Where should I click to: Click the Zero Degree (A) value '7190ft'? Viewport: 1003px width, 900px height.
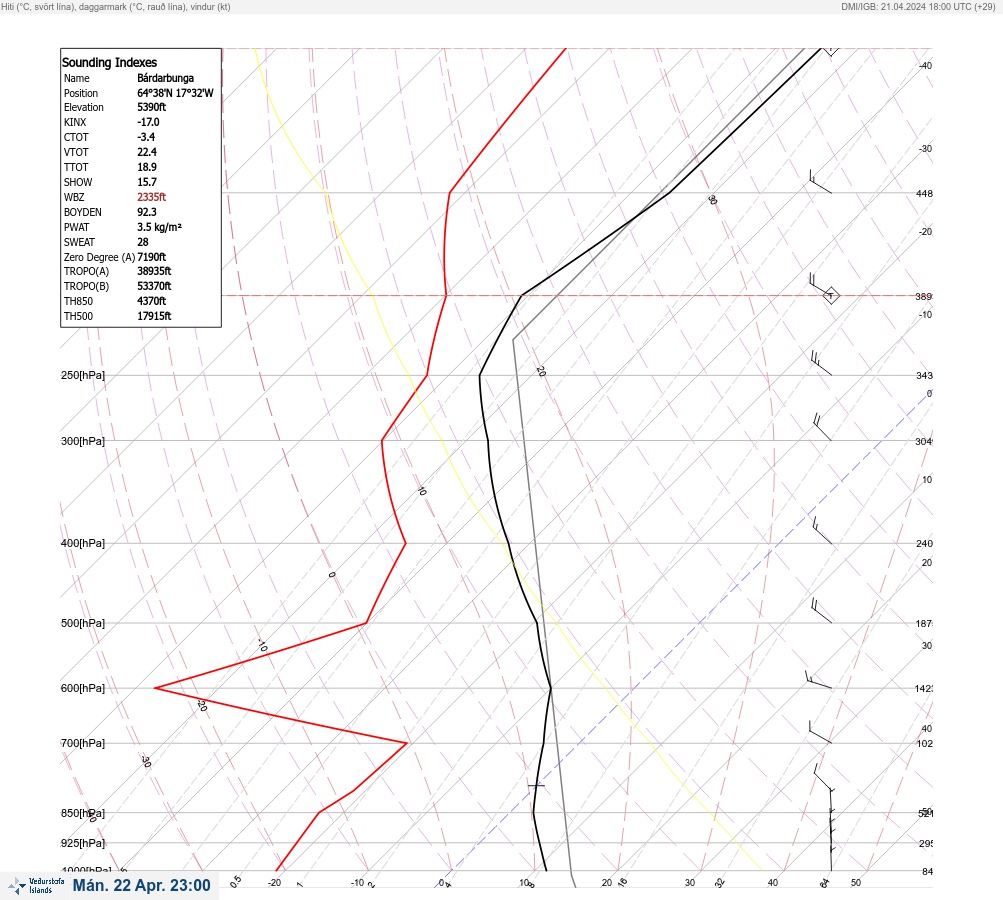coord(152,257)
